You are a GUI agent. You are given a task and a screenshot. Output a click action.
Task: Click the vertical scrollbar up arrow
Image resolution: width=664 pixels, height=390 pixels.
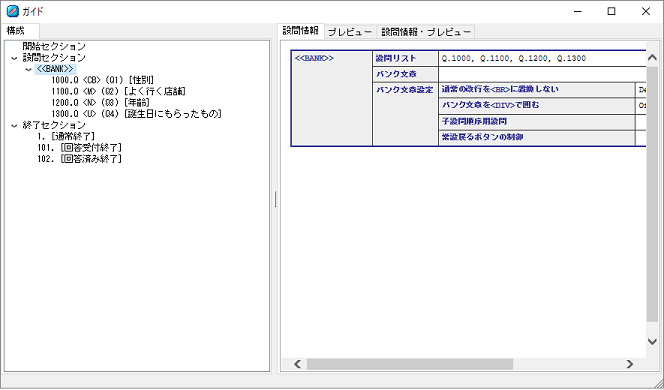coord(652,58)
